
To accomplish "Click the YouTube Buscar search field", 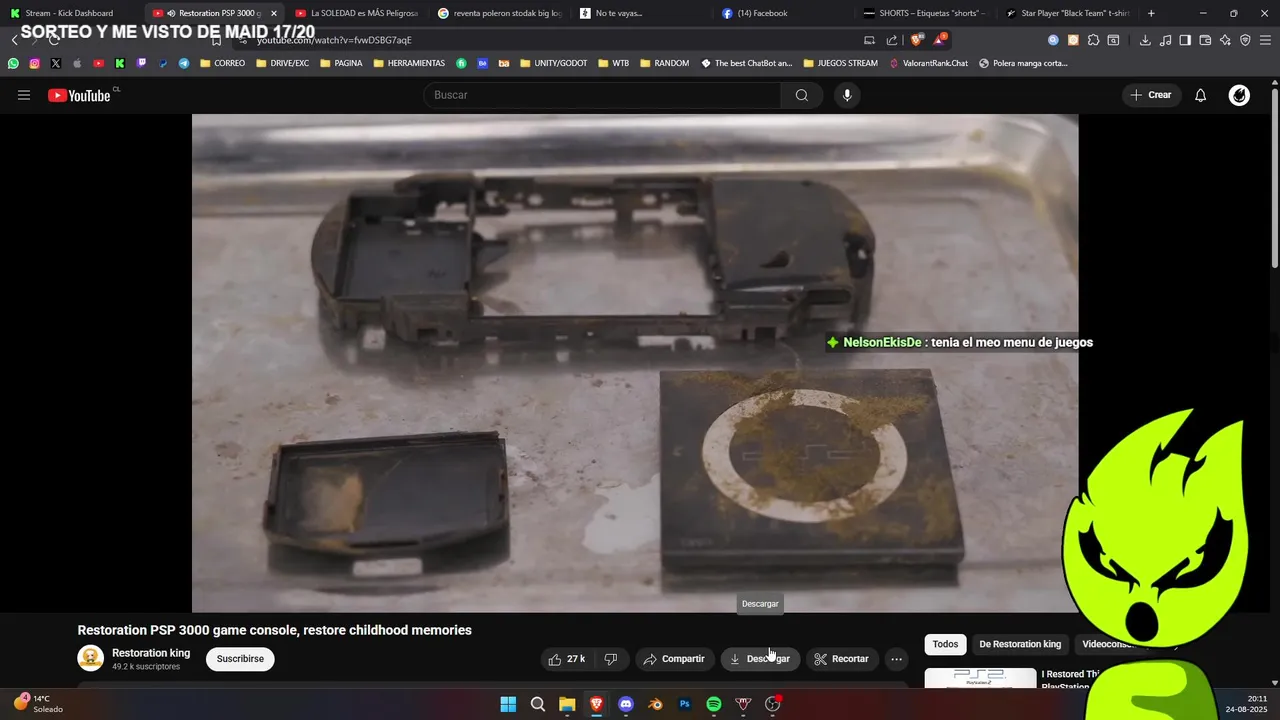I will click(x=602, y=95).
